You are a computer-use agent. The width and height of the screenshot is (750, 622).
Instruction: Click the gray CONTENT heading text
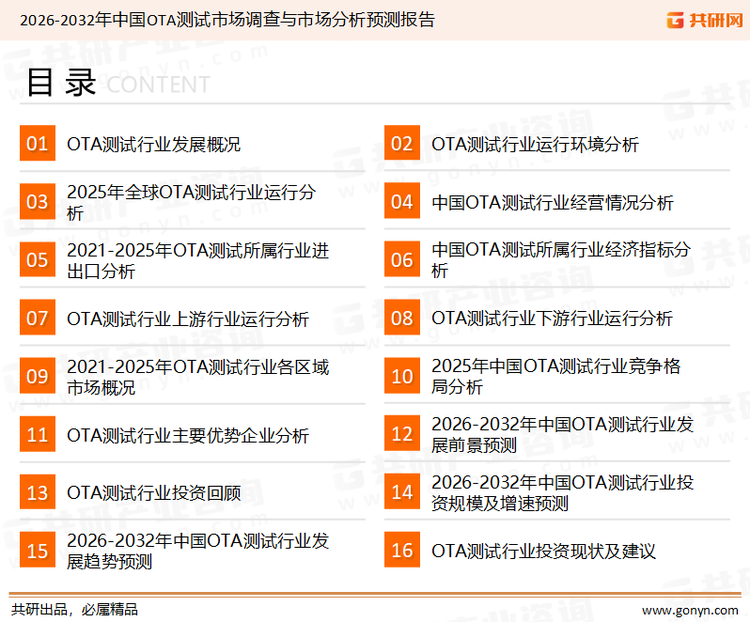coord(158,85)
